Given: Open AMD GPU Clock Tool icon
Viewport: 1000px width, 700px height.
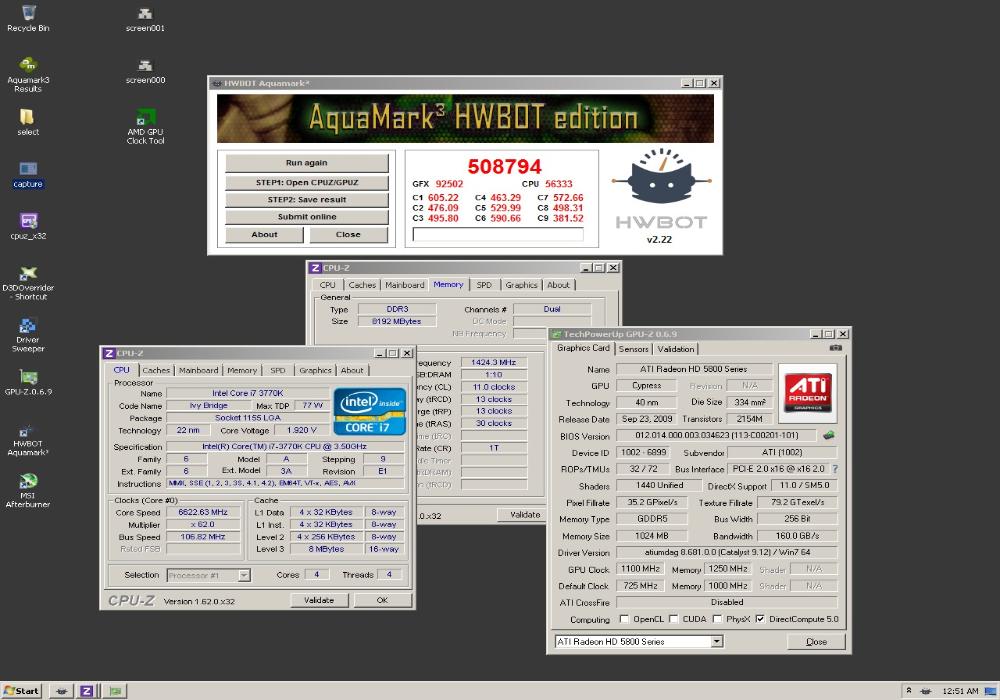Looking at the screenshot, I should pos(145,127).
